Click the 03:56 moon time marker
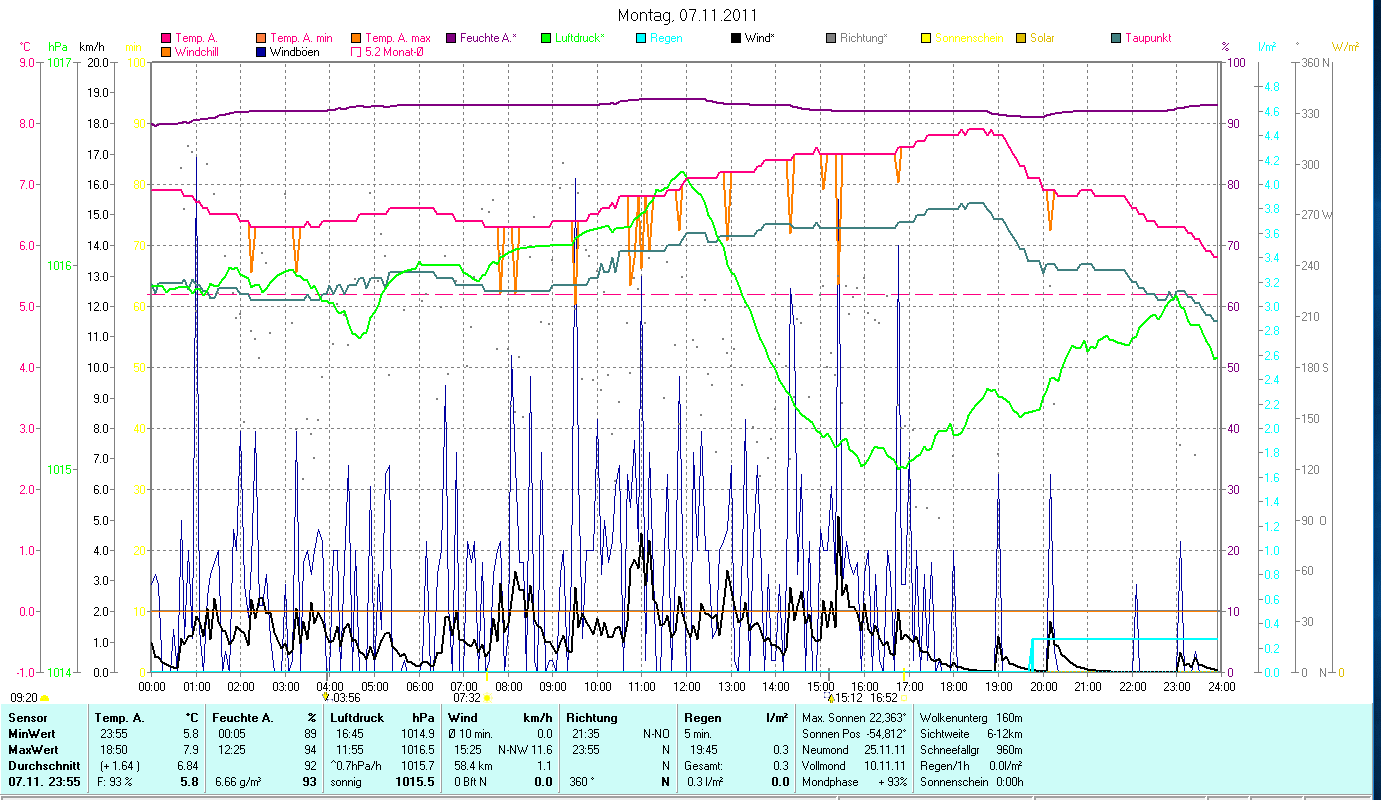Viewport: 1381px width, 800px height. 346,698
